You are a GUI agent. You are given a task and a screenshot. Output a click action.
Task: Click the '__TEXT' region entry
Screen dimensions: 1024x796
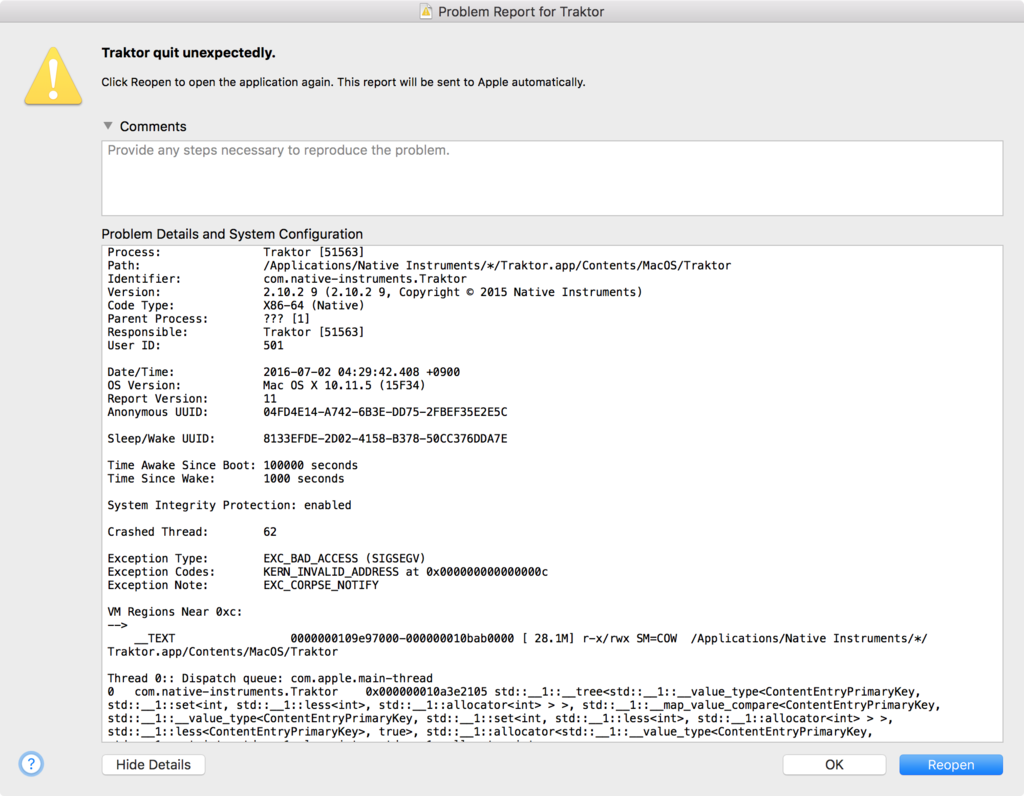coord(154,639)
